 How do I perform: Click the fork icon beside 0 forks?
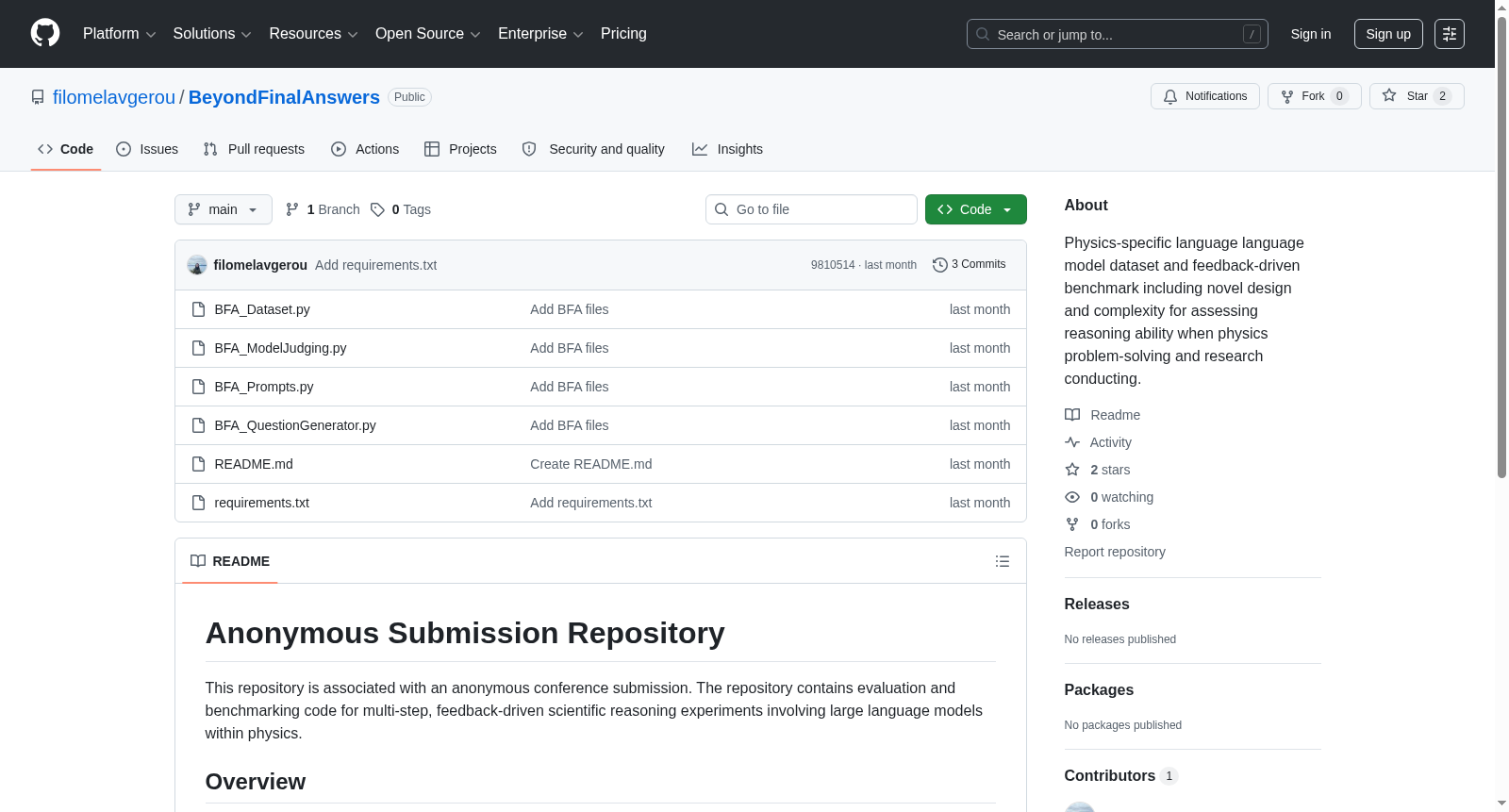[1072, 524]
